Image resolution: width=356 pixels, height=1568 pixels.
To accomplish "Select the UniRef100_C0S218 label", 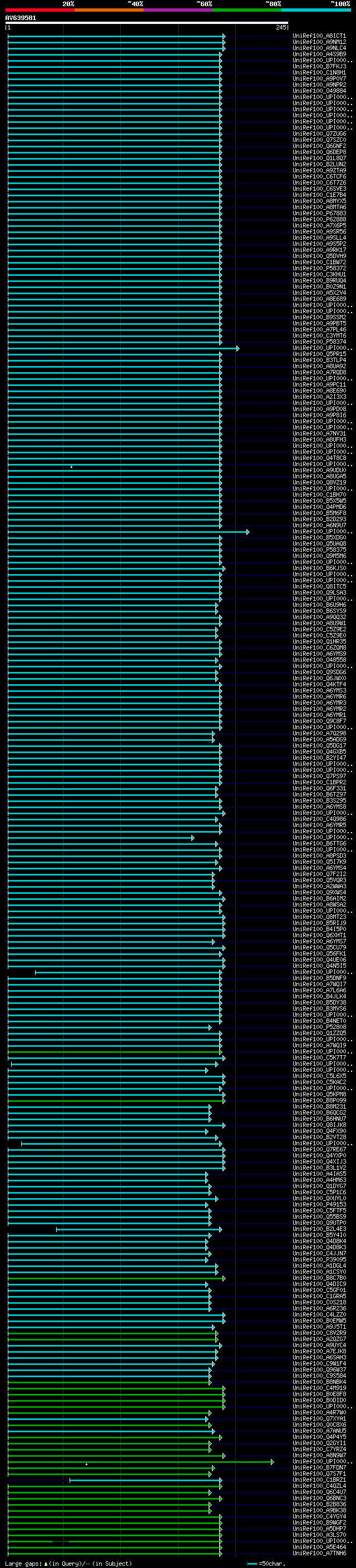I will click(319, 1302).
